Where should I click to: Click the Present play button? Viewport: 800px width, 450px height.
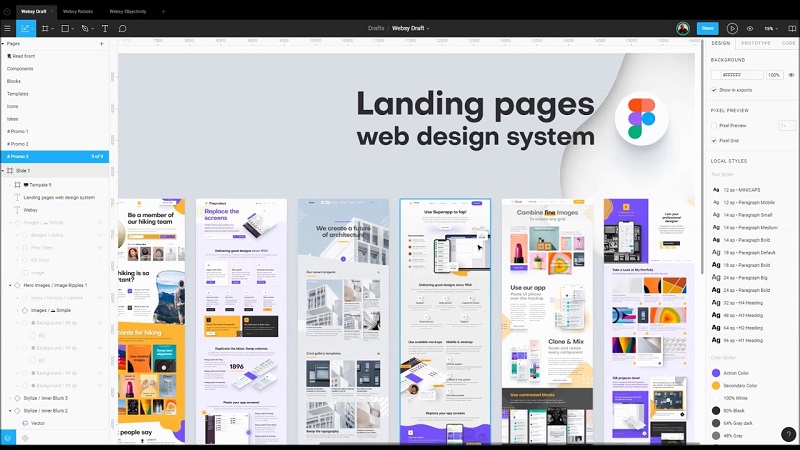point(732,29)
